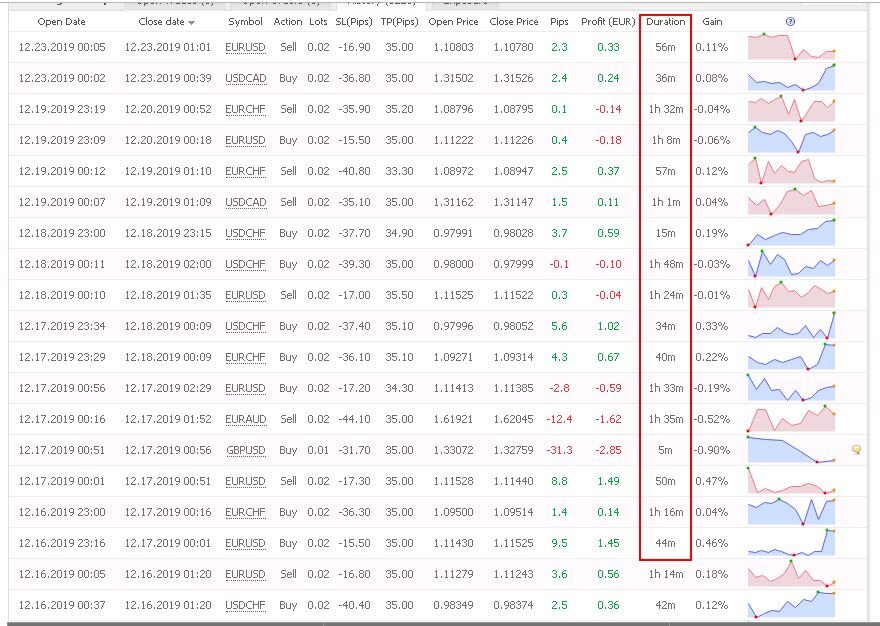Sort by Close Price column header

514,22
